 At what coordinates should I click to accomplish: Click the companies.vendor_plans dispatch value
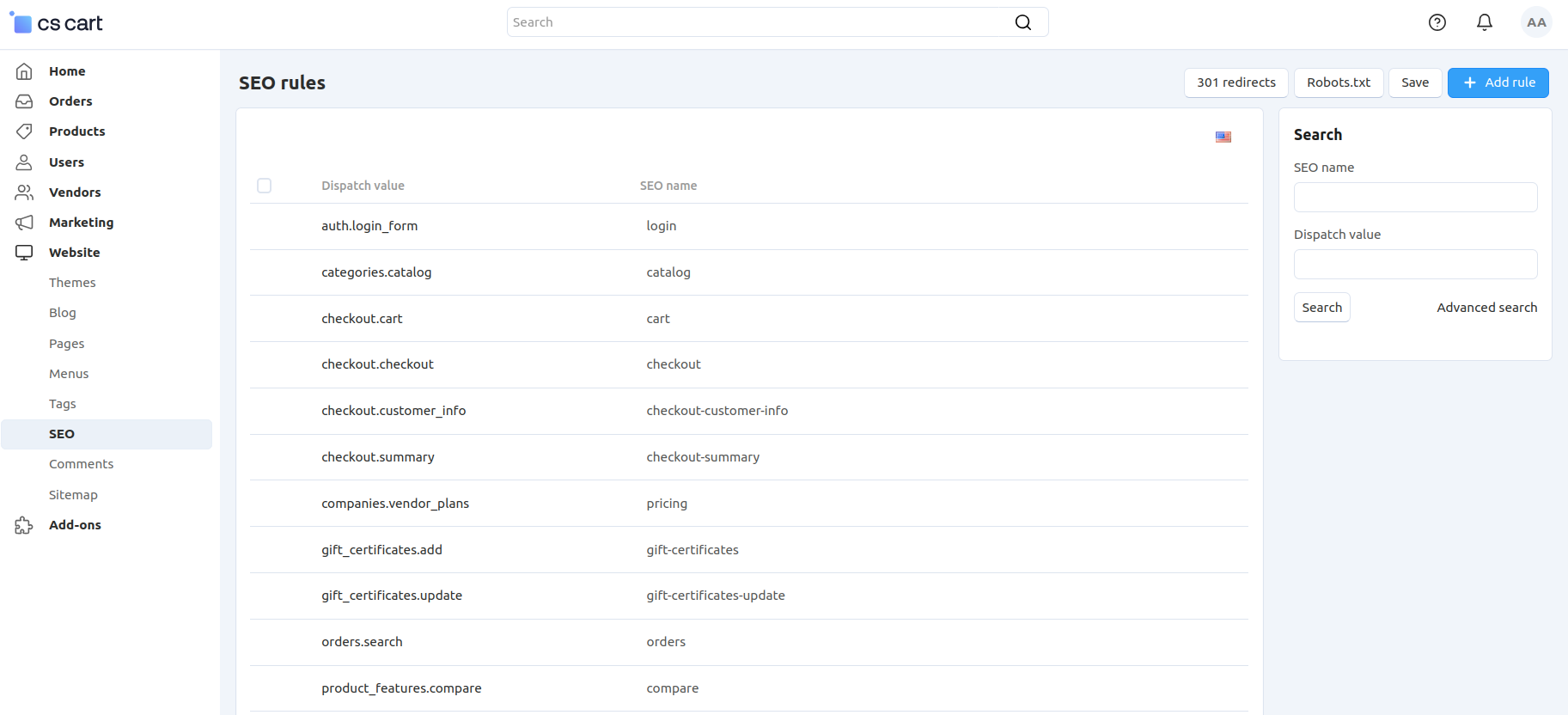[x=395, y=504]
